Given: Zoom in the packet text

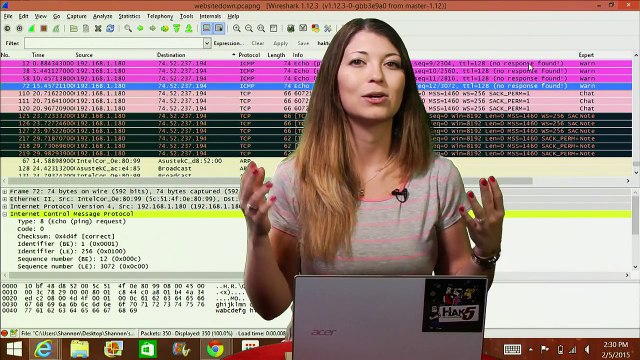Looking at the screenshot, I should click(x=236, y=28).
